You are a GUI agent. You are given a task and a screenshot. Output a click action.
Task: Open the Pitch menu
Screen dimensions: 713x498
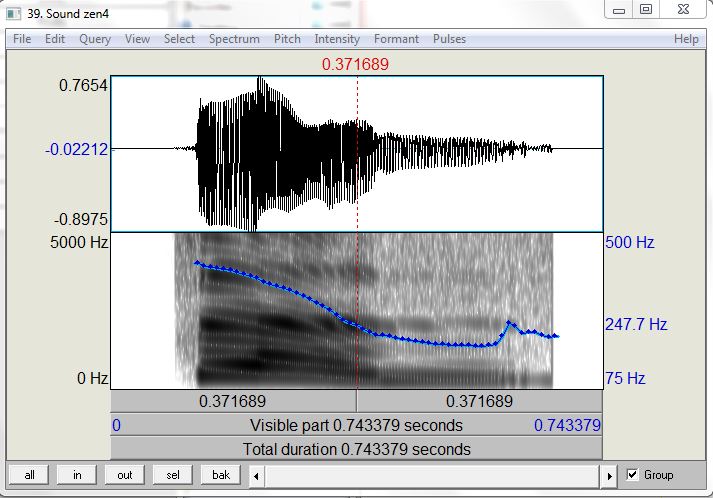pos(287,39)
